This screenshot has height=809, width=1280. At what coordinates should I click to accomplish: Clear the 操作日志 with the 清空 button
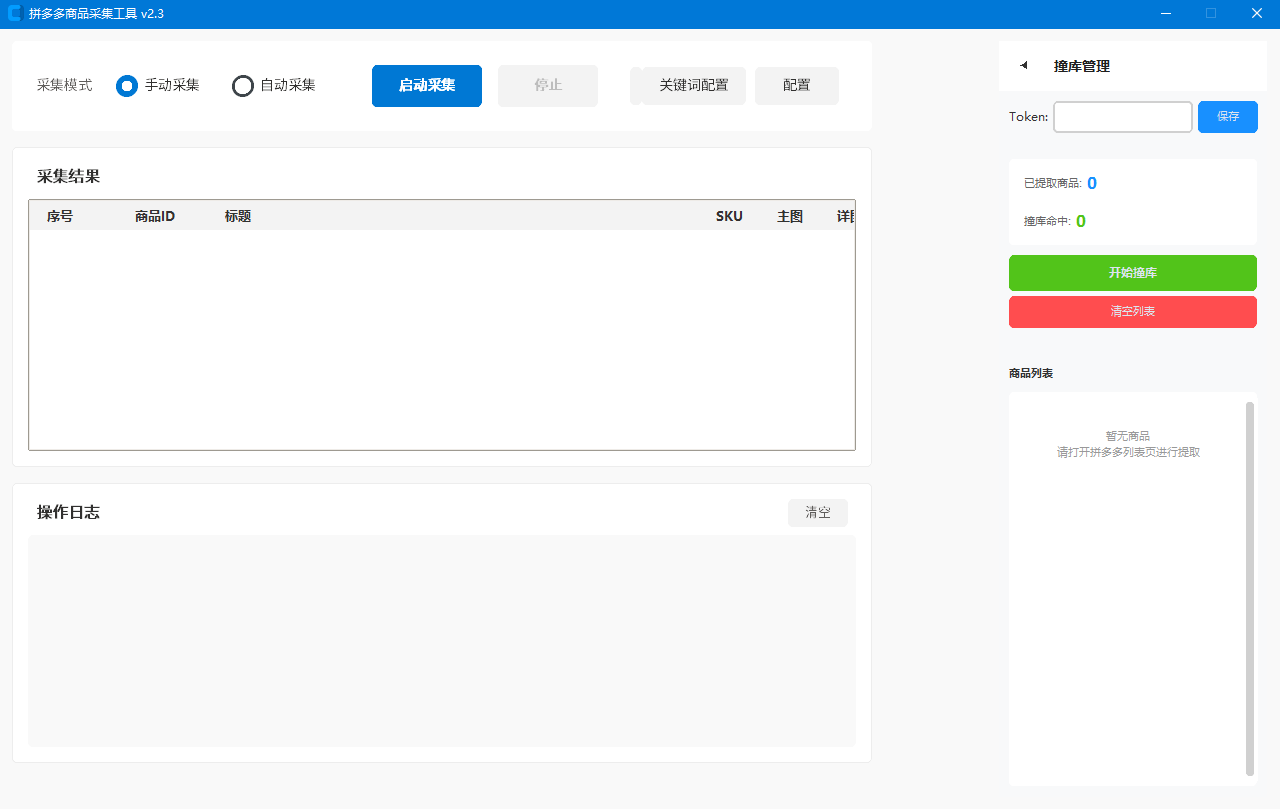tap(817, 513)
